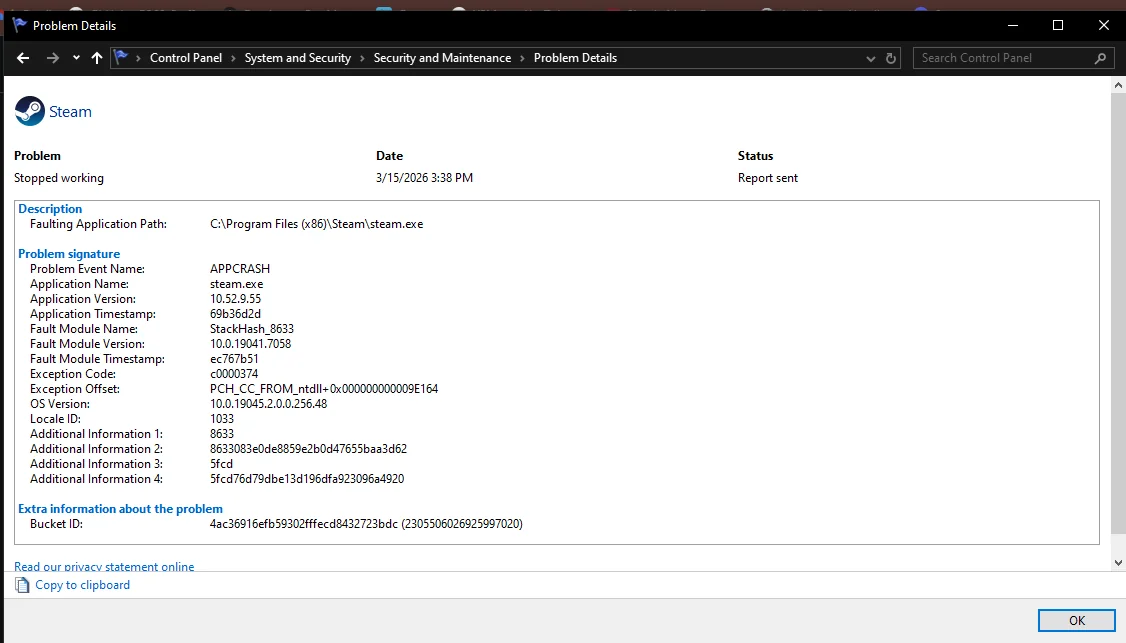Click the back navigation arrow
1126x643 pixels.
(x=22, y=58)
